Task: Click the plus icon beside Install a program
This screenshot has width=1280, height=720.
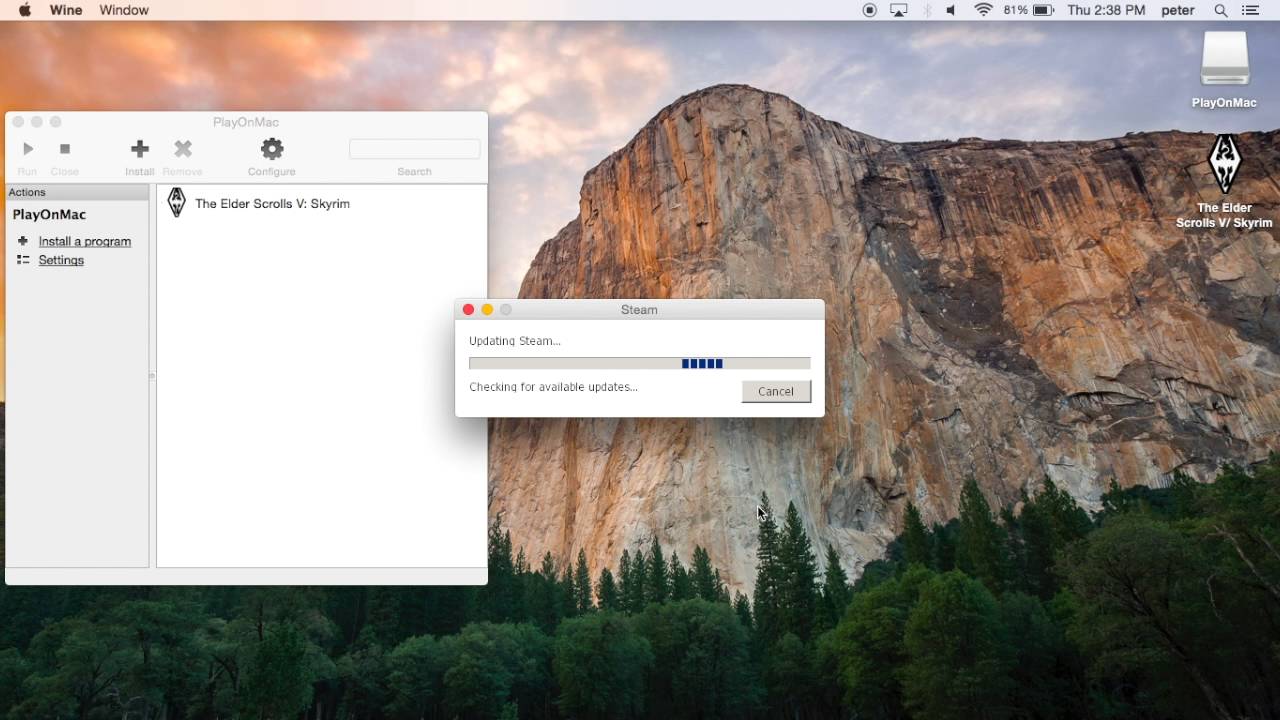Action: (x=23, y=241)
